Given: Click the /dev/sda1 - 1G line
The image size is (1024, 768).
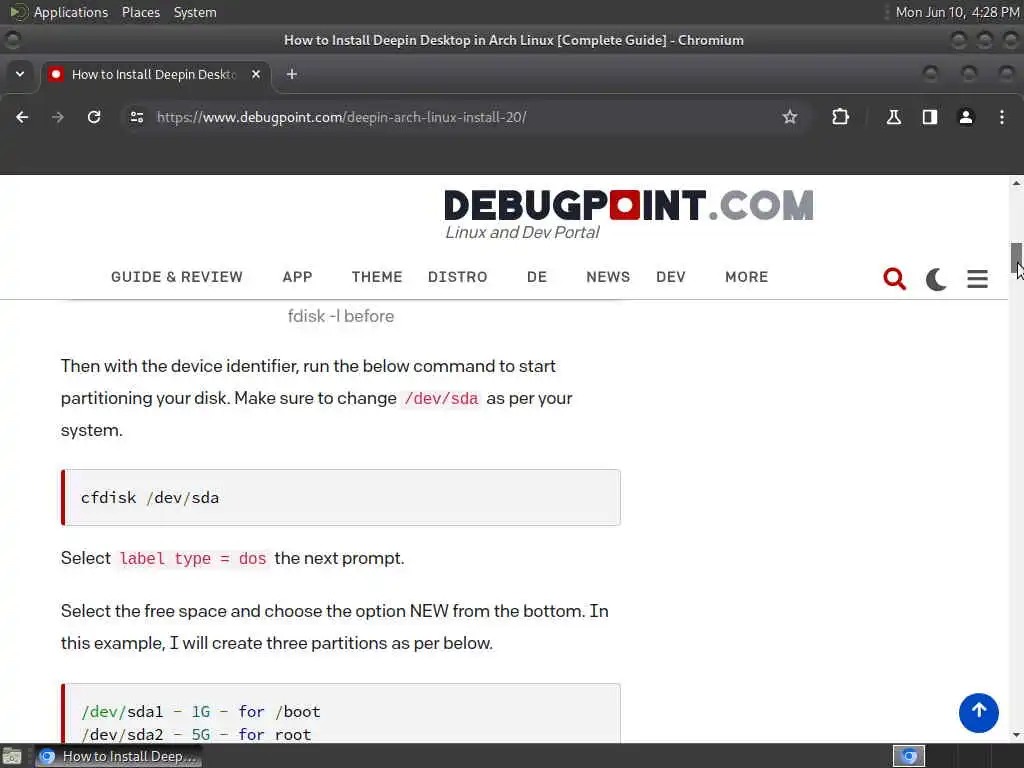Looking at the screenshot, I should coord(200,711).
